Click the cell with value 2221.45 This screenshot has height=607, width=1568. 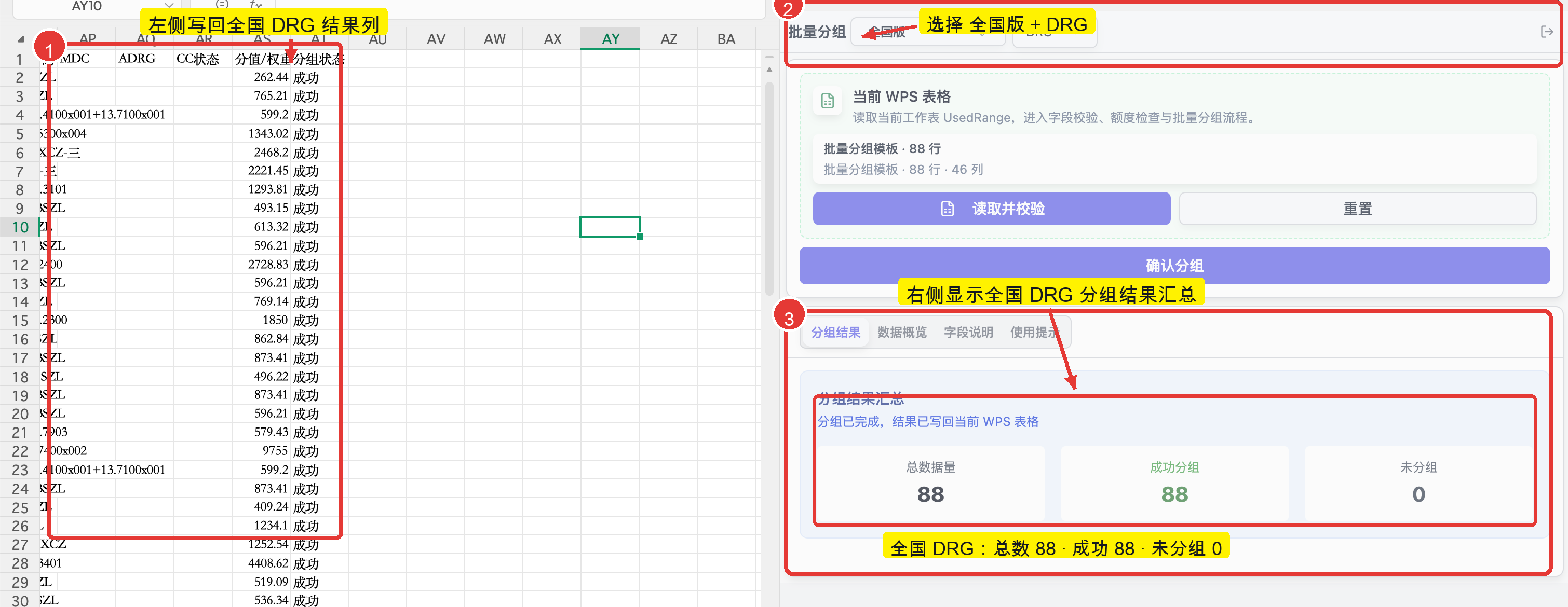pyautogui.click(x=261, y=171)
